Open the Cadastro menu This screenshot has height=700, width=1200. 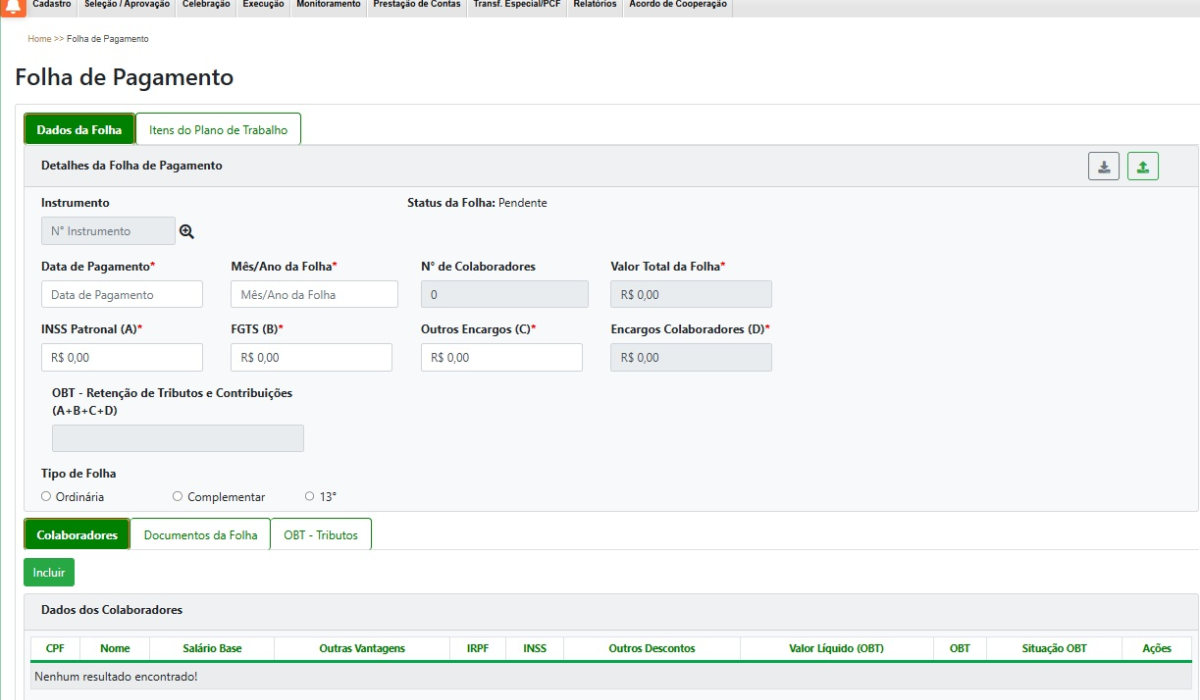(52, 5)
